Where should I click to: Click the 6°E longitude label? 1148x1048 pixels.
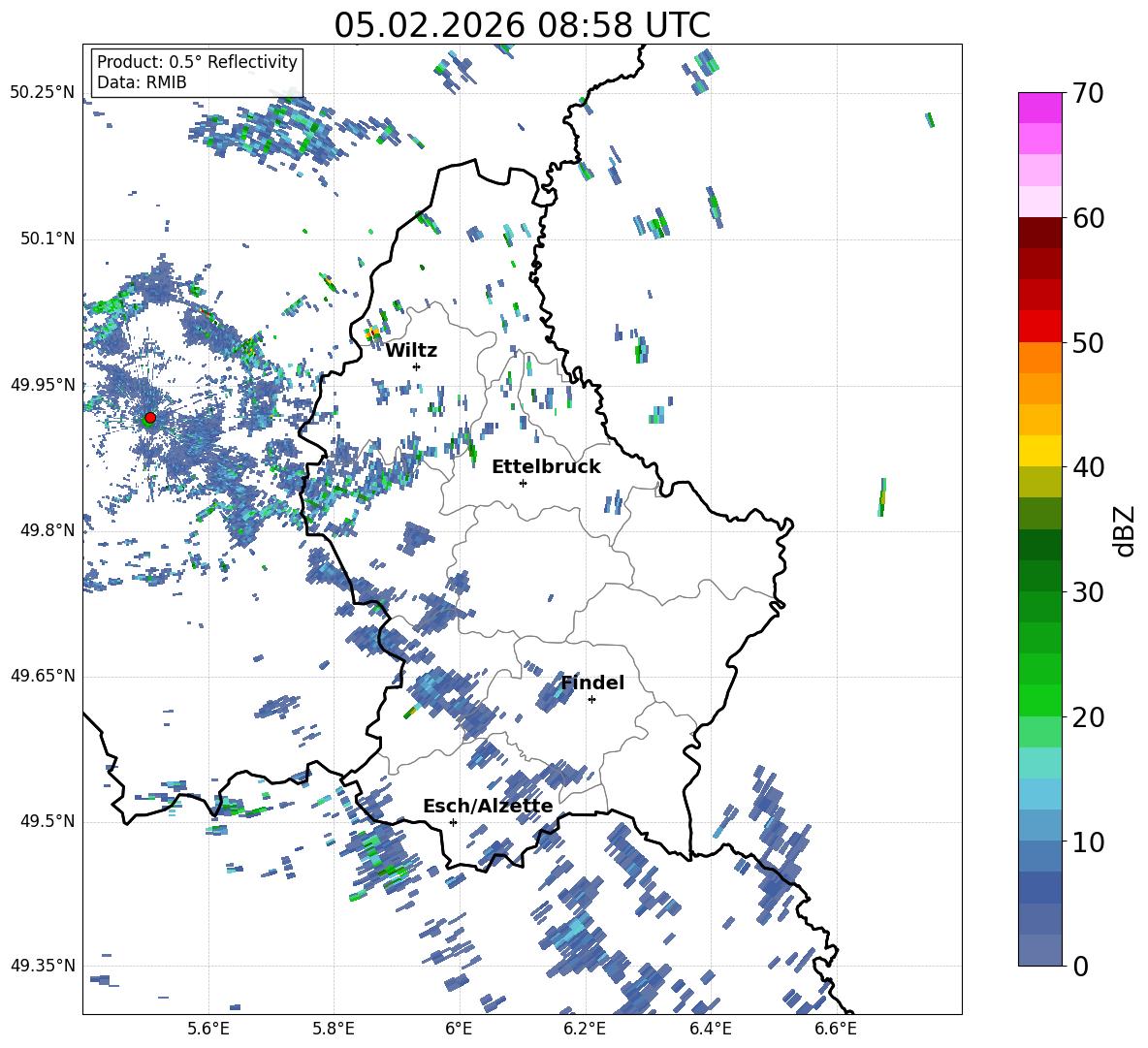pos(459,1029)
